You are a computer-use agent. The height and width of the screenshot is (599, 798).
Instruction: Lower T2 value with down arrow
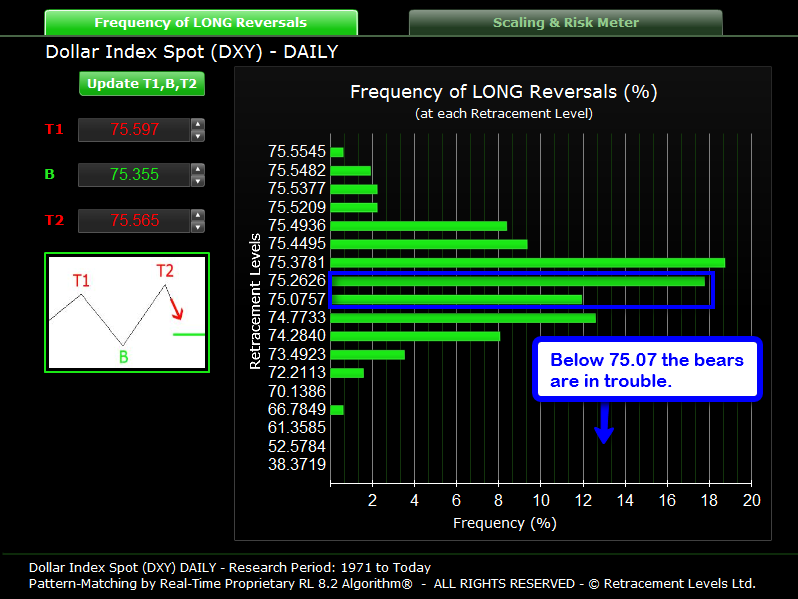198,227
